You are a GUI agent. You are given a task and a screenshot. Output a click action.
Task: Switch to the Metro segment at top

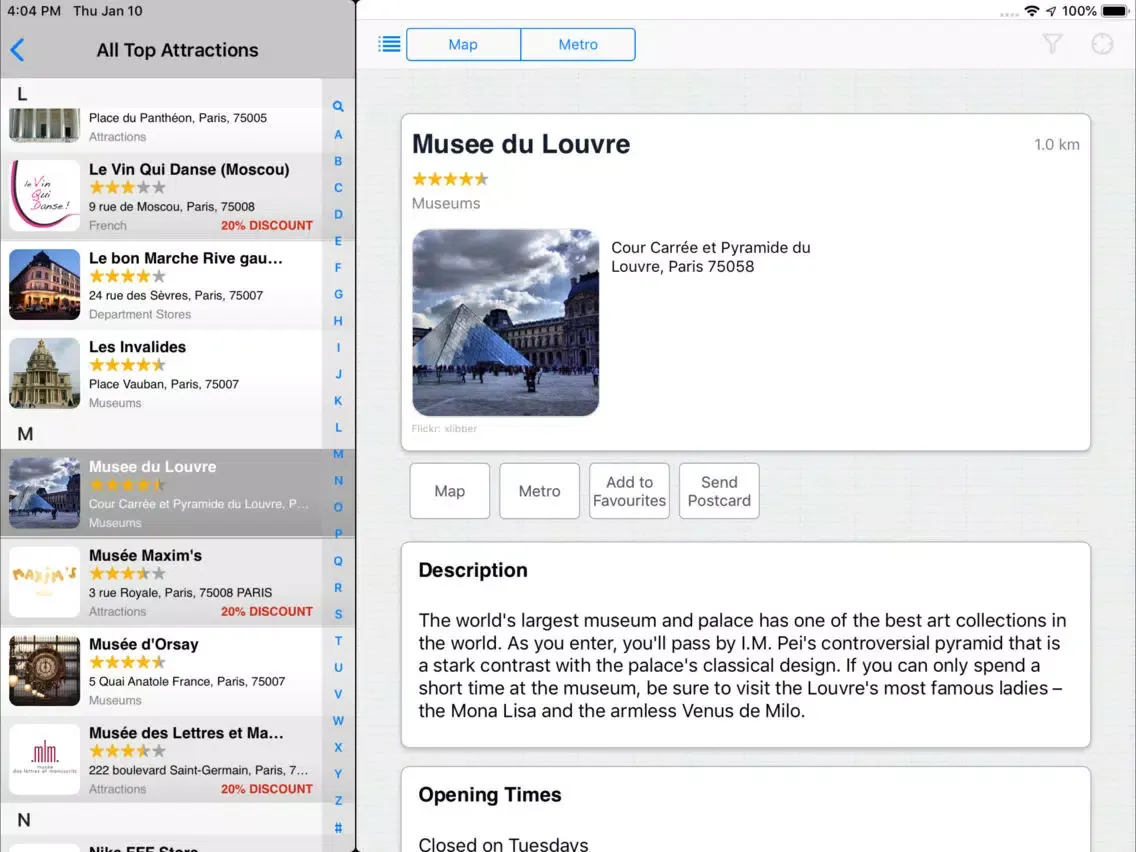[578, 44]
